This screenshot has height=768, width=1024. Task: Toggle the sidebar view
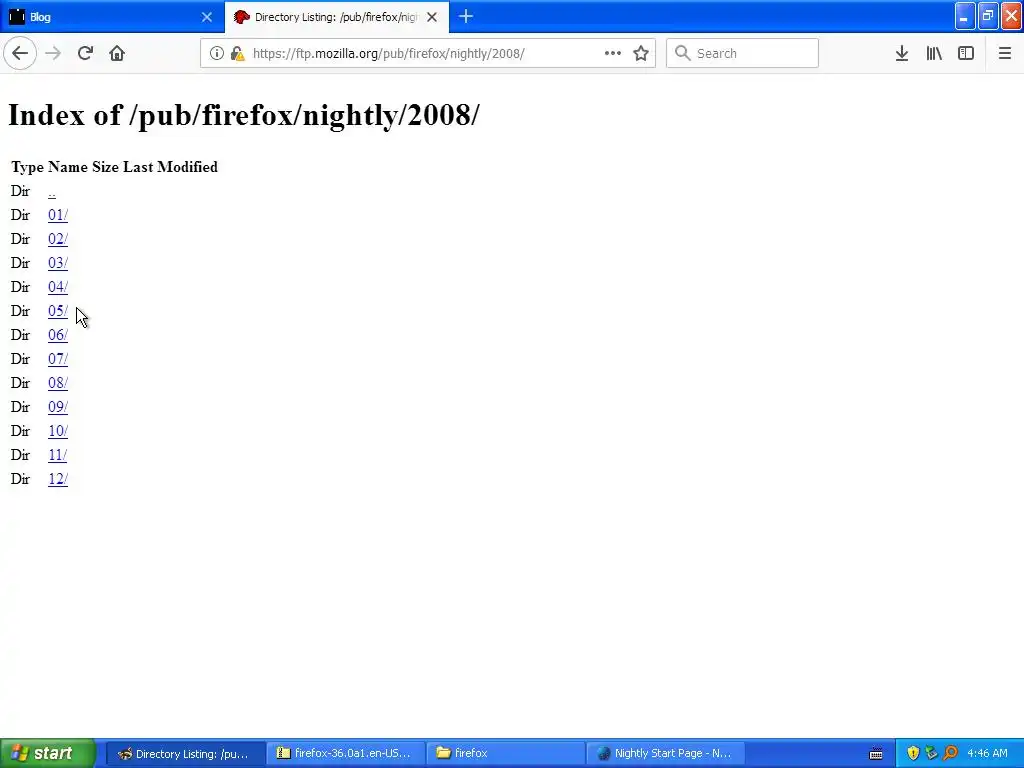pyautogui.click(x=966, y=54)
